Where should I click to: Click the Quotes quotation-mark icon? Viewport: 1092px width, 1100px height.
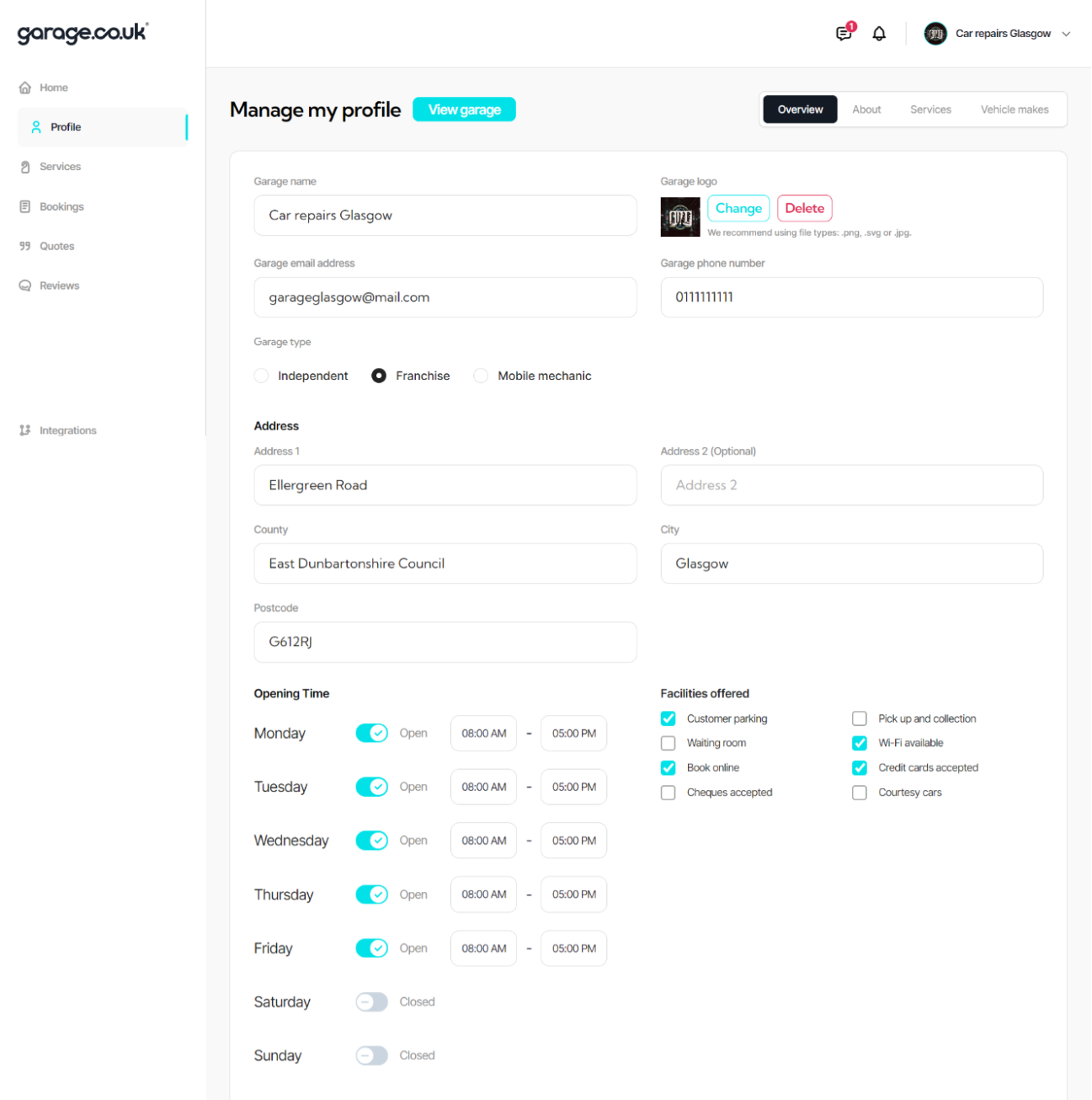pos(25,246)
